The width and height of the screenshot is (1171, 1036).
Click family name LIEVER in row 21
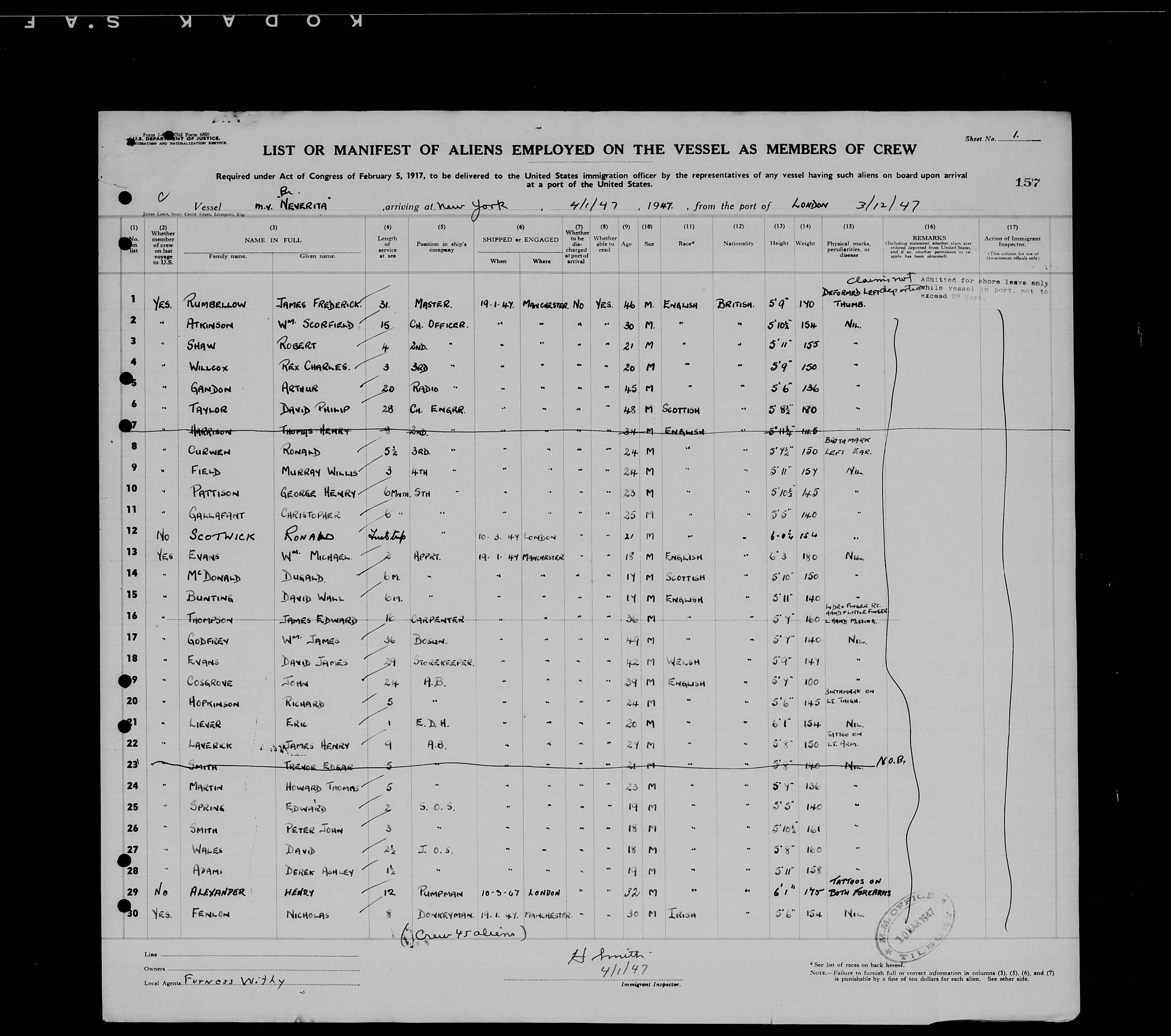205,725
